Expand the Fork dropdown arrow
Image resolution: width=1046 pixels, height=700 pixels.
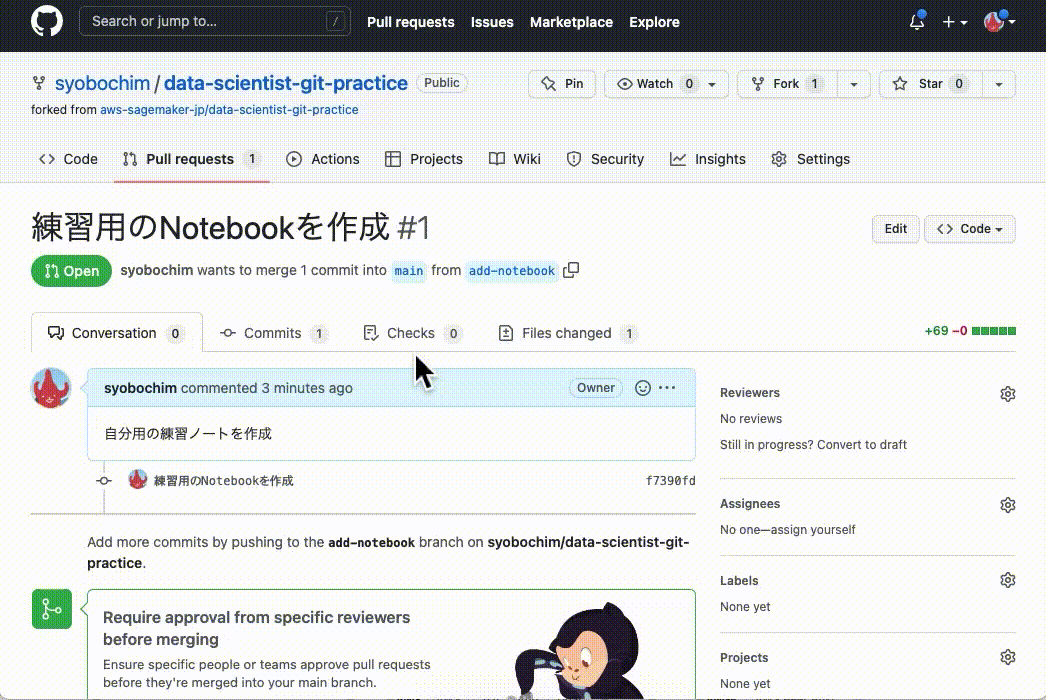[854, 84]
